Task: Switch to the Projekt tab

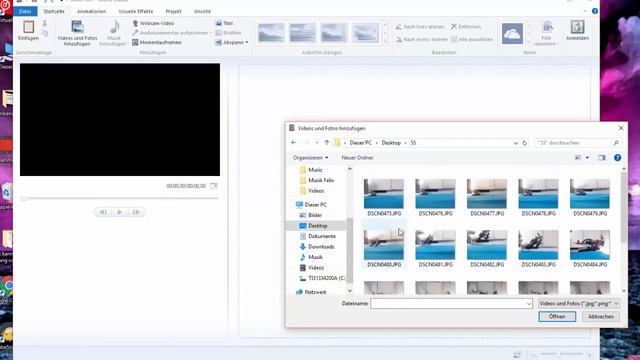Action: [x=173, y=11]
